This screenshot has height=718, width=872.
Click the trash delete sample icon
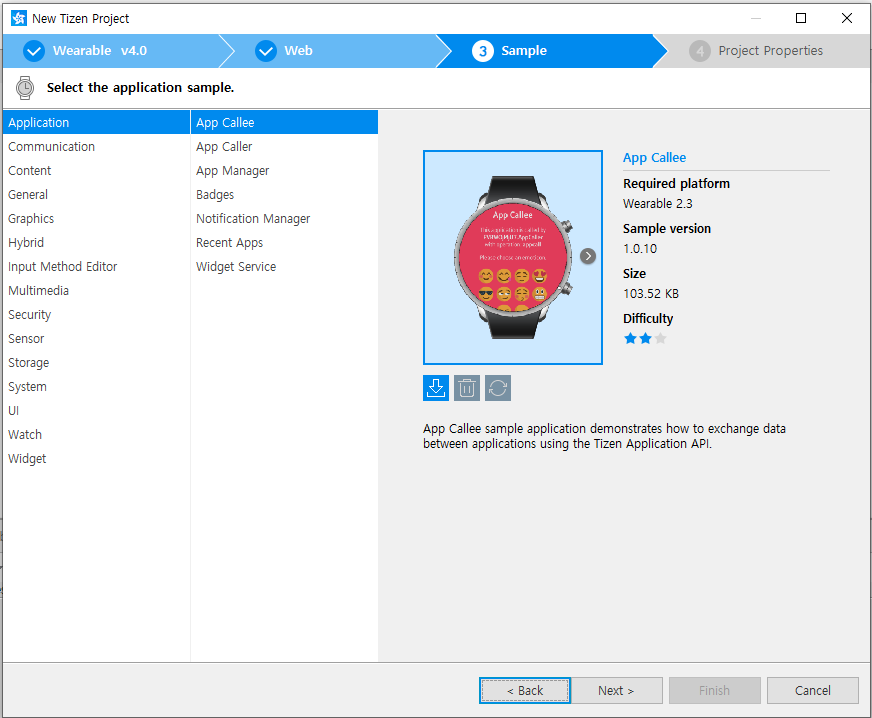pos(467,388)
